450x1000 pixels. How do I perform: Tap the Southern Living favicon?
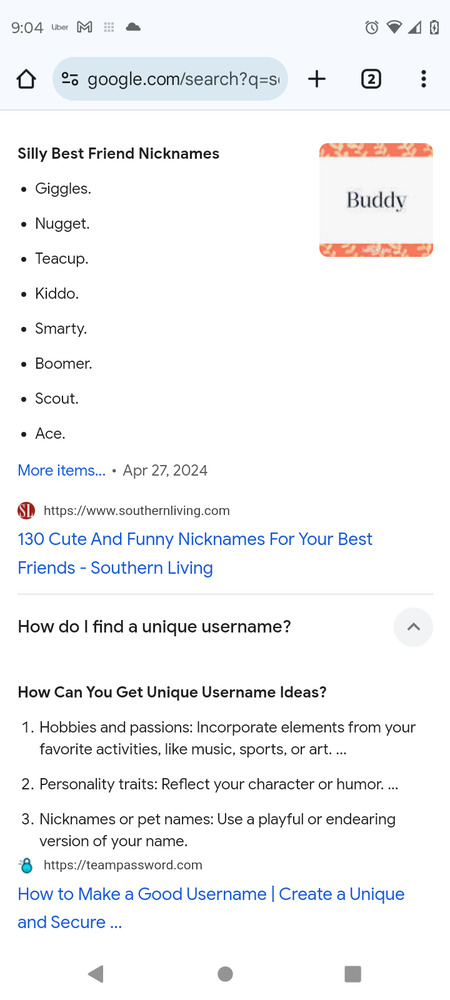(x=26, y=511)
